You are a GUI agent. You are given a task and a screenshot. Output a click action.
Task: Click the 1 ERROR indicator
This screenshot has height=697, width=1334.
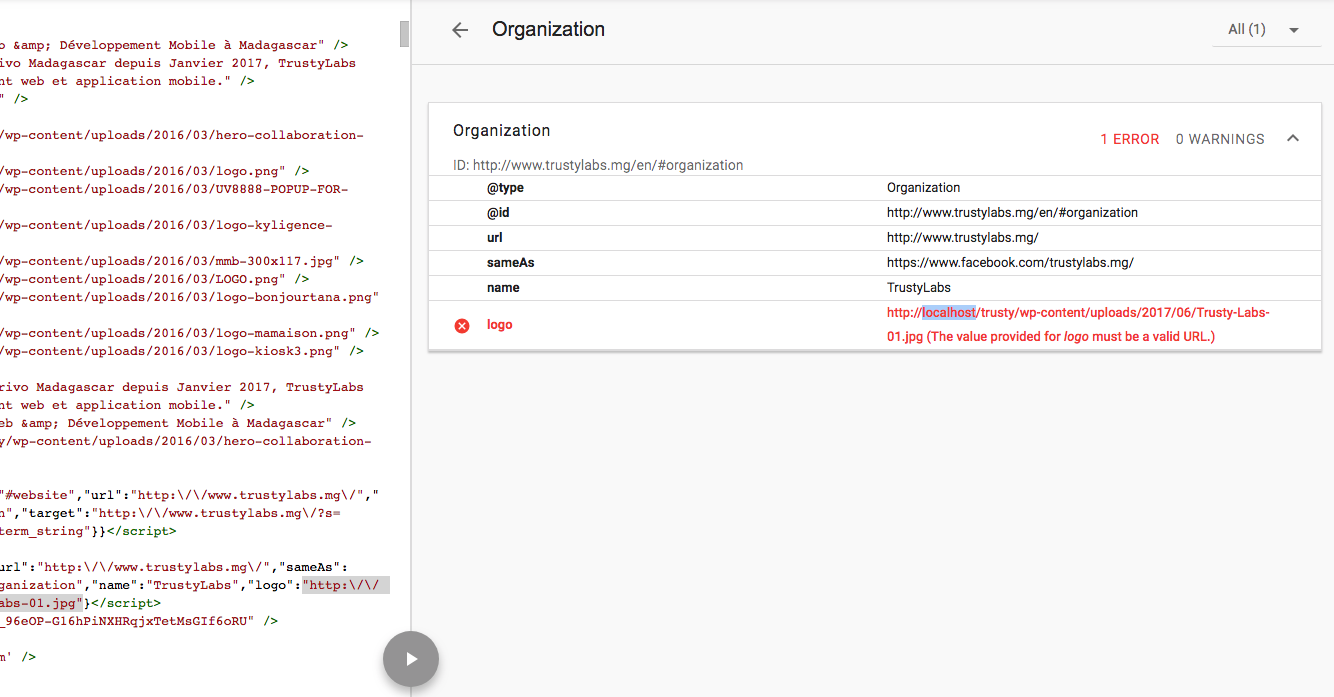[x=1129, y=138]
